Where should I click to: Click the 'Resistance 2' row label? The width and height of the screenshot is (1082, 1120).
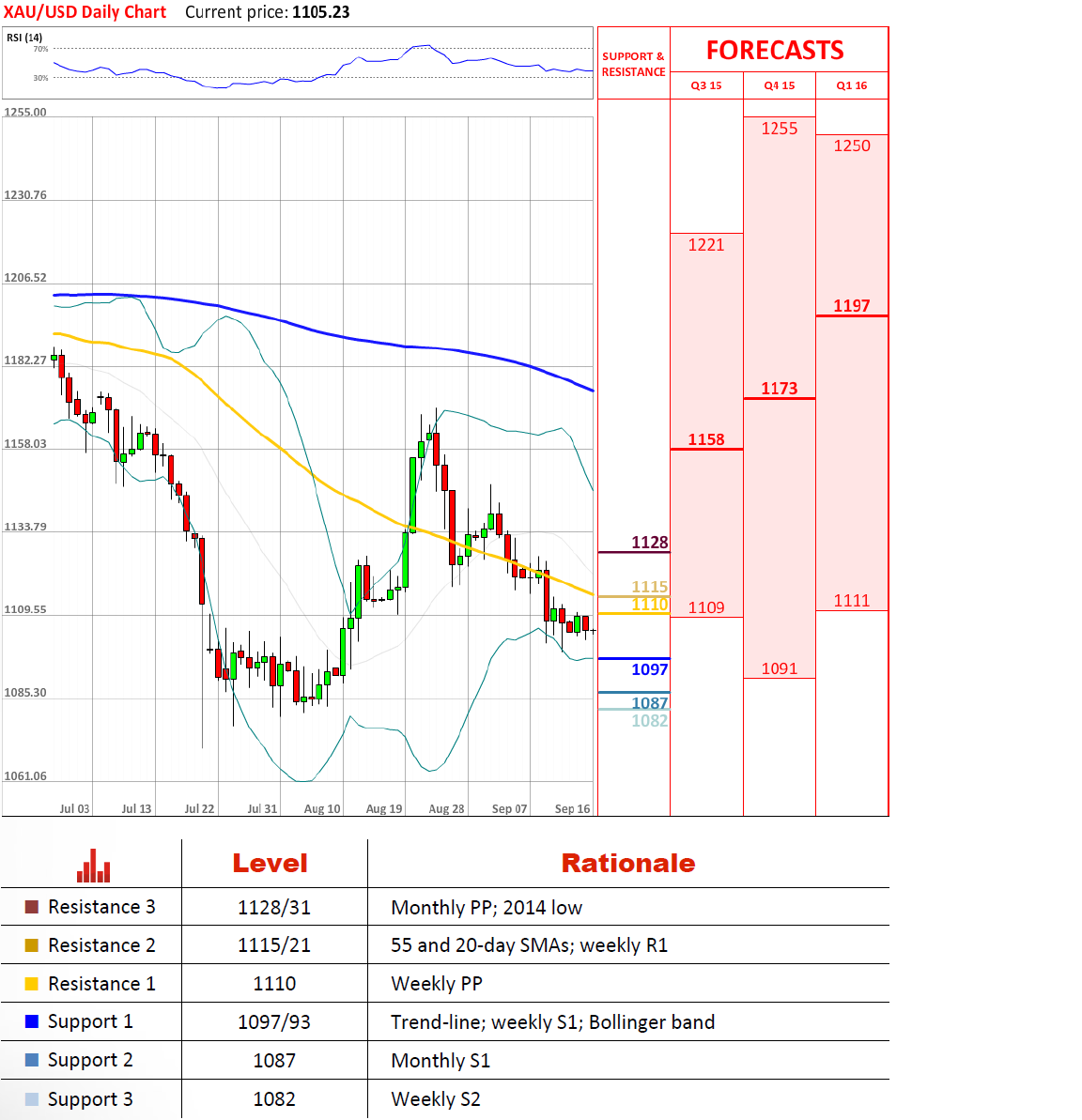pos(101,945)
